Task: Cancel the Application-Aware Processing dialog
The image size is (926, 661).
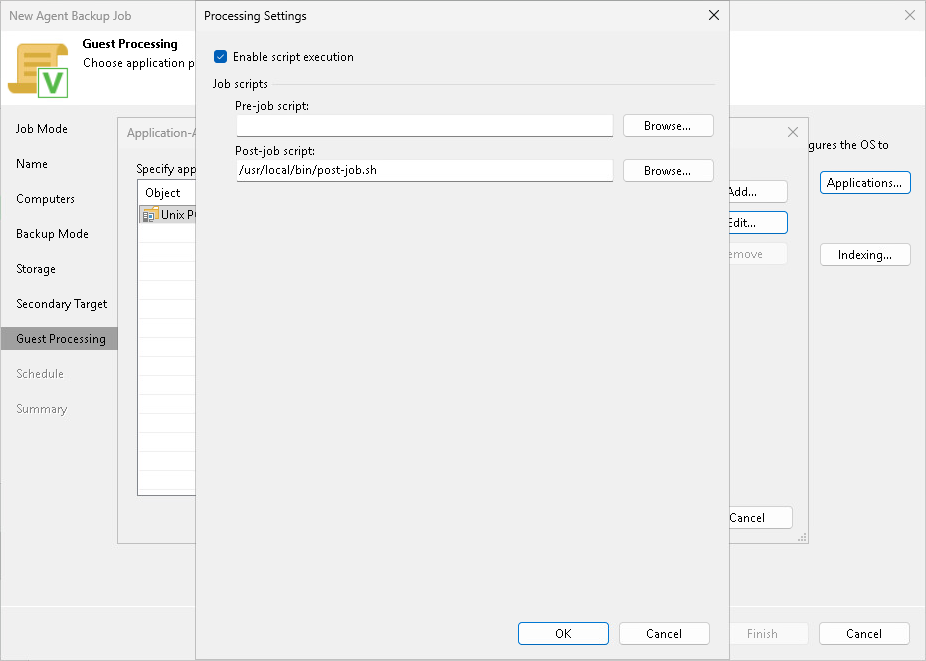Action: click(761, 517)
